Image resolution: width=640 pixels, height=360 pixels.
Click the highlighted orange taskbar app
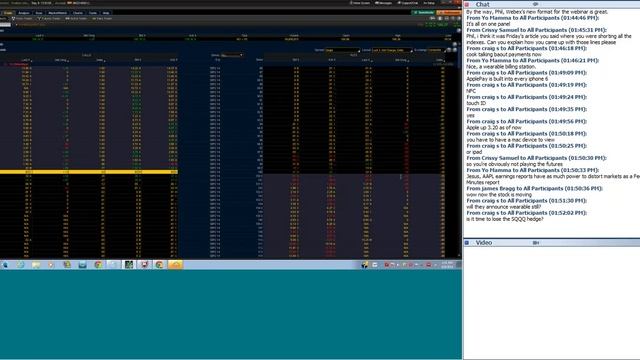point(176,265)
